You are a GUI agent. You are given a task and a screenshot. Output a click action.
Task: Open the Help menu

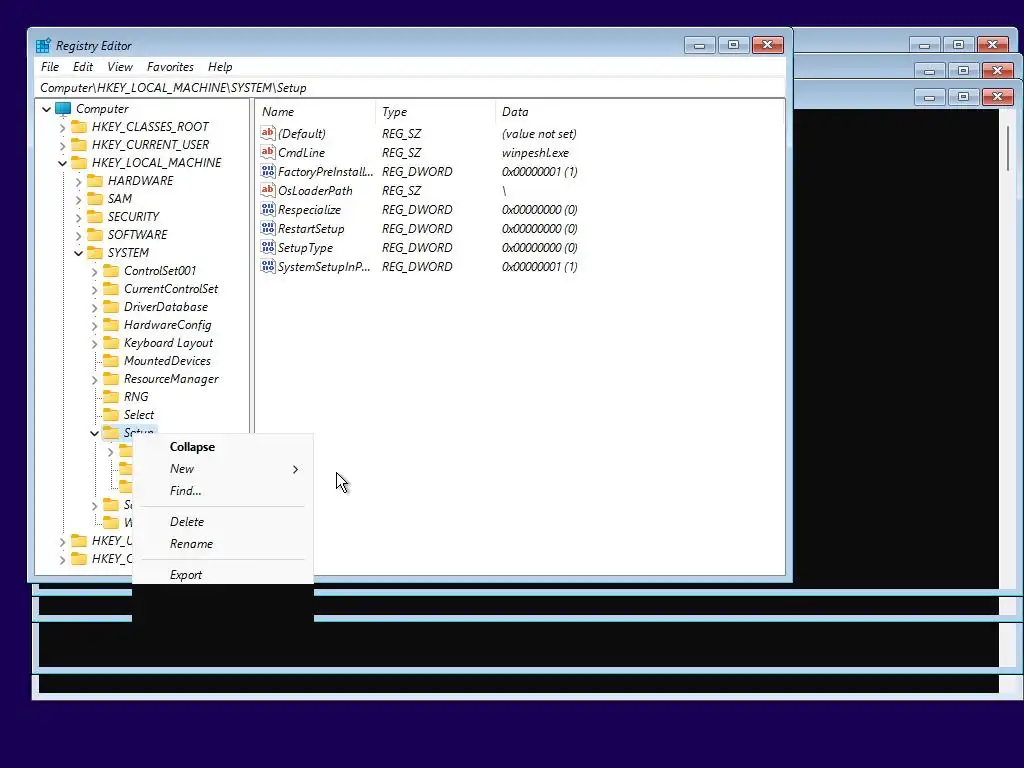coord(220,67)
